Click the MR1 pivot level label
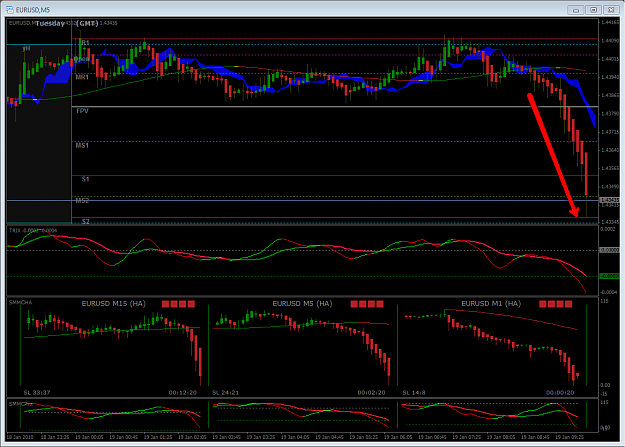625x447 pixels. click(82, 77)
